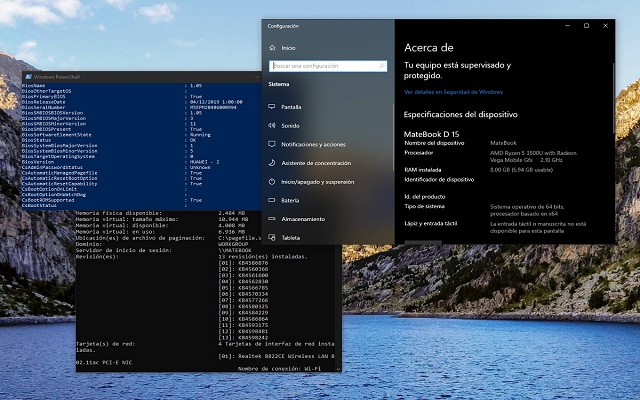Click the Acerca de page scrollbar
640x400 pixels.
[x=613, y=98]
